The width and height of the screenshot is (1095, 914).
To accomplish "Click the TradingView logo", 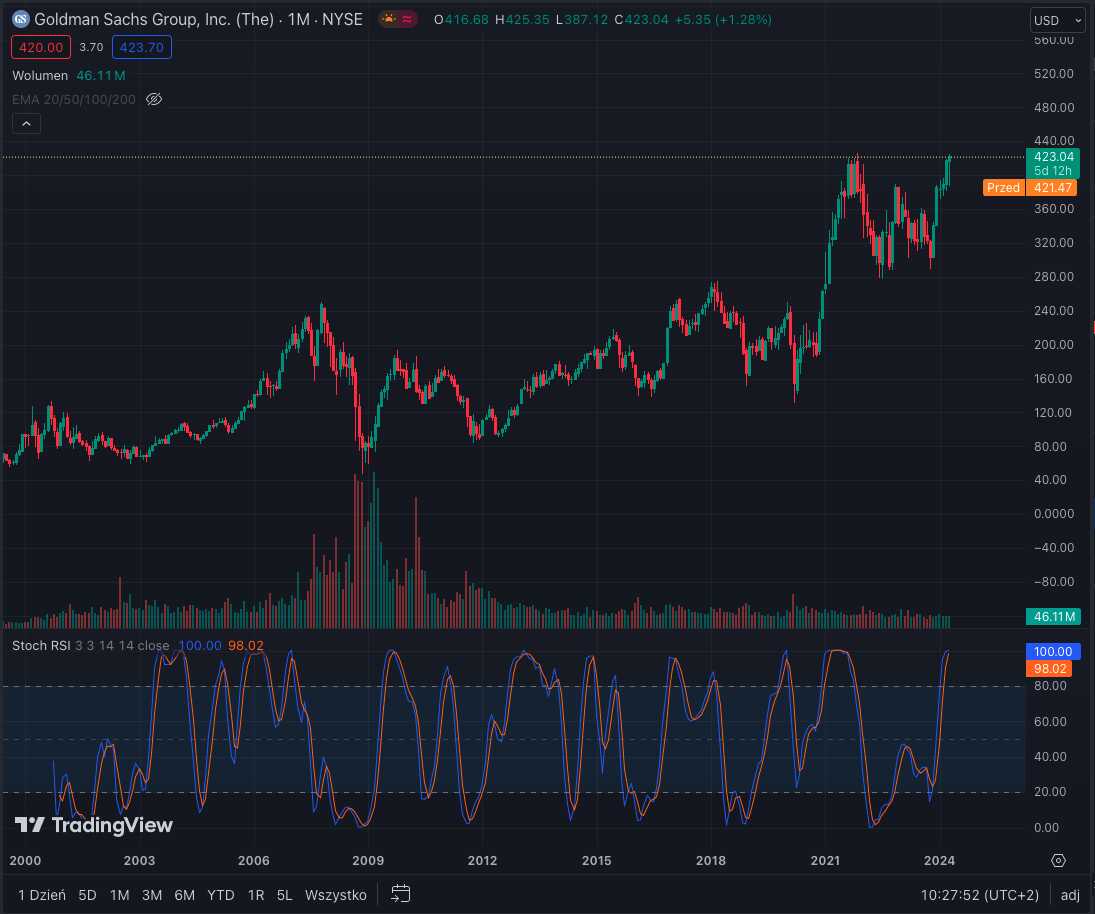I will click(94, 825).
